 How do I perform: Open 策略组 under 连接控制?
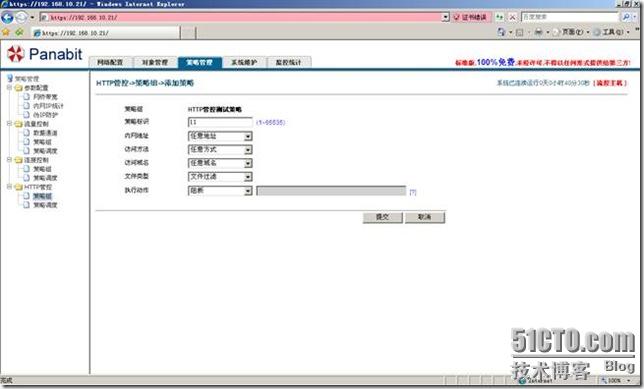pyautogui.click(x=42, y=169)
